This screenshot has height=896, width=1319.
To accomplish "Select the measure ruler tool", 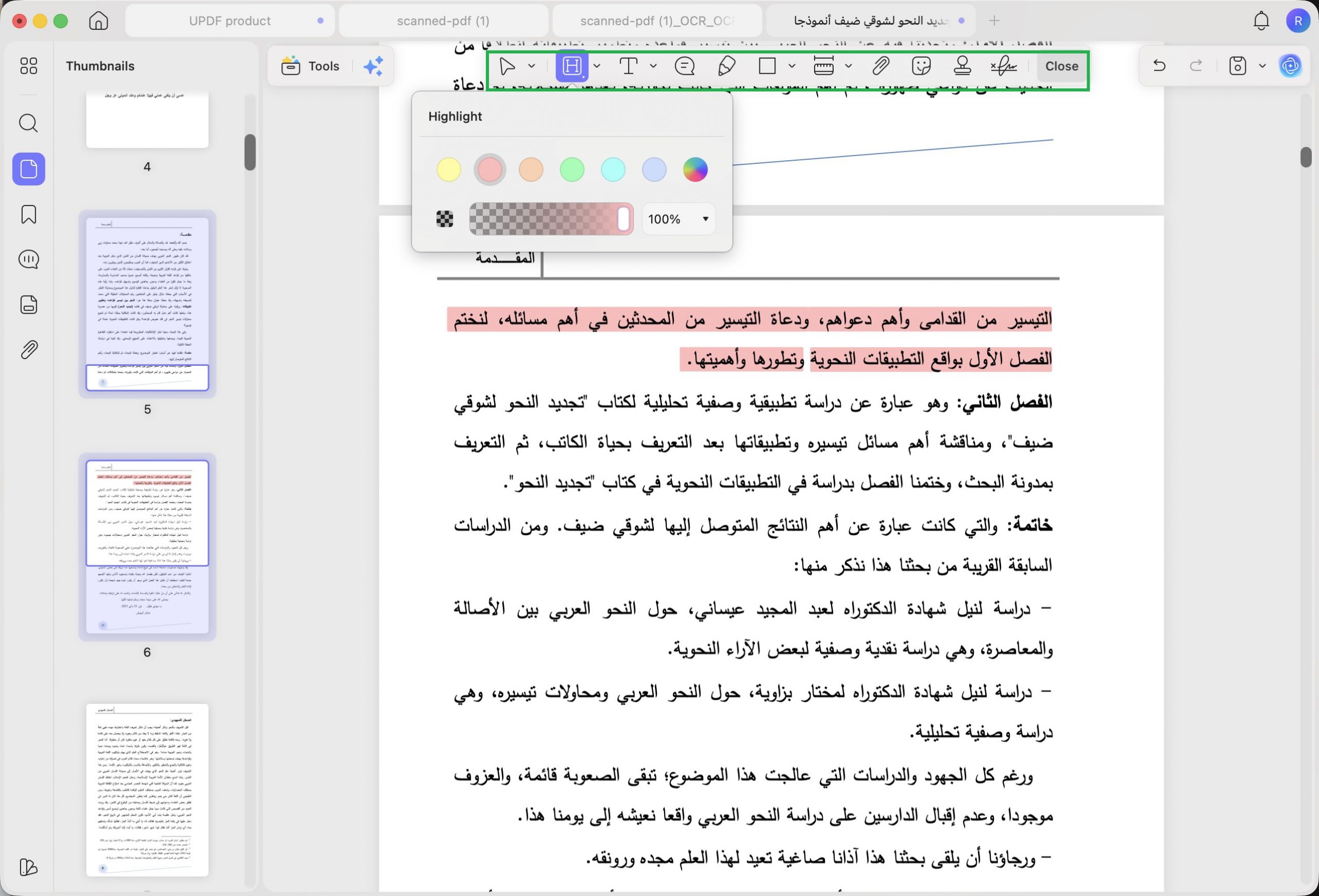I will tap(823, 66).
